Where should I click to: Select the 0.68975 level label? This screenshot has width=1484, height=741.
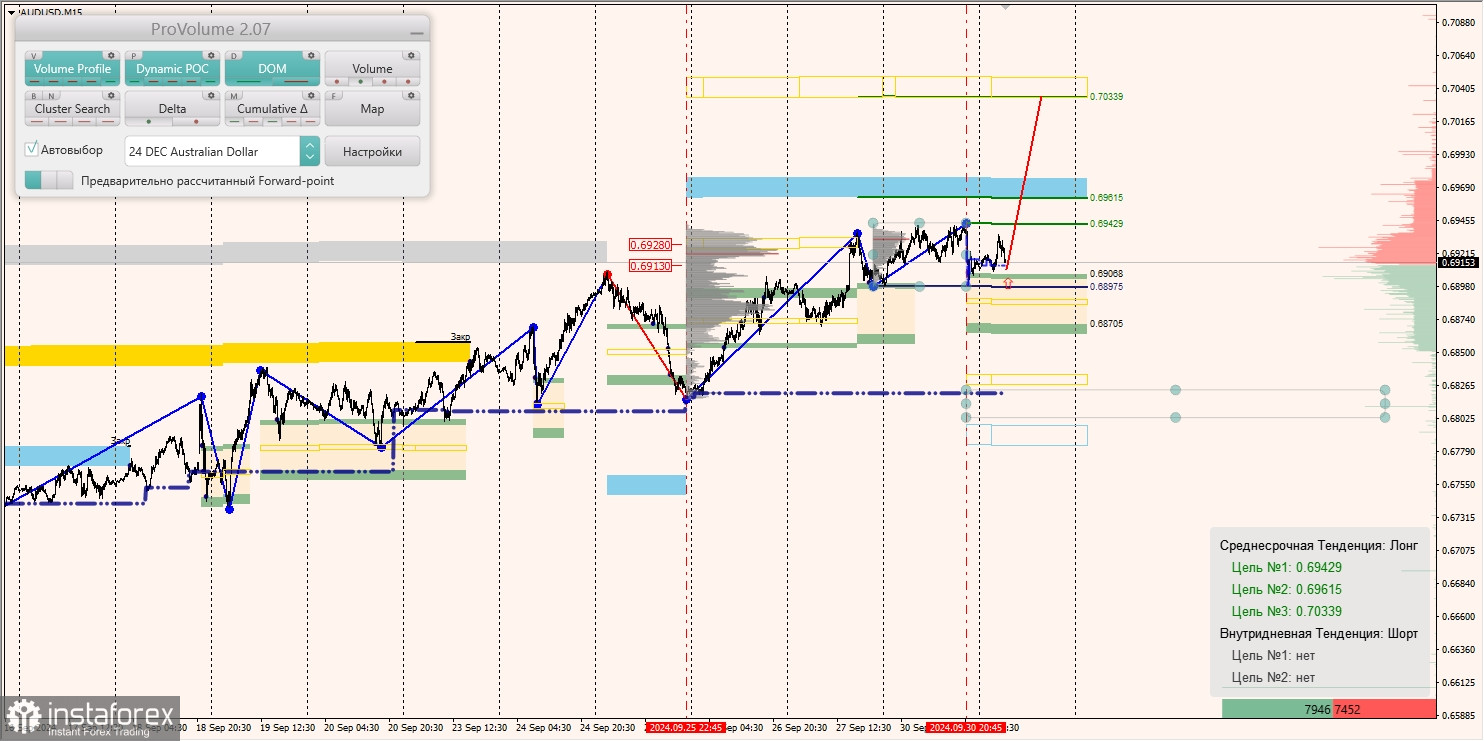click(1106, 287)
